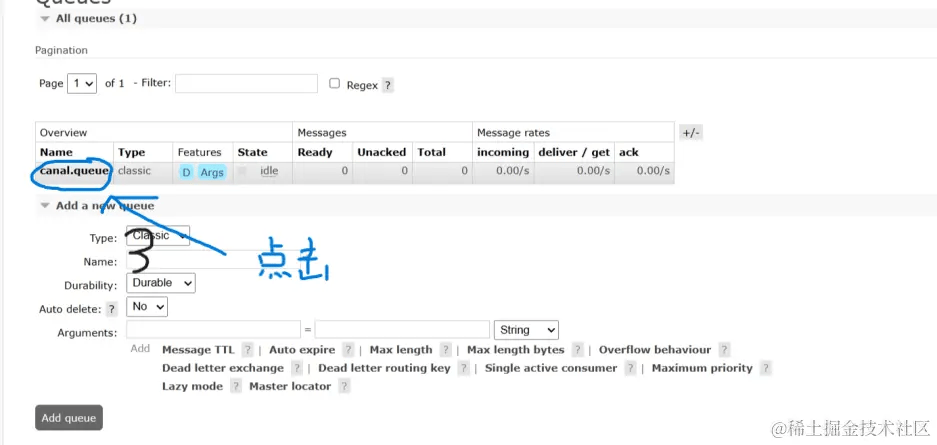This screenshot has width=937, height=445.
Task: Click the help icon next to Regex
Action: point(388,86)
